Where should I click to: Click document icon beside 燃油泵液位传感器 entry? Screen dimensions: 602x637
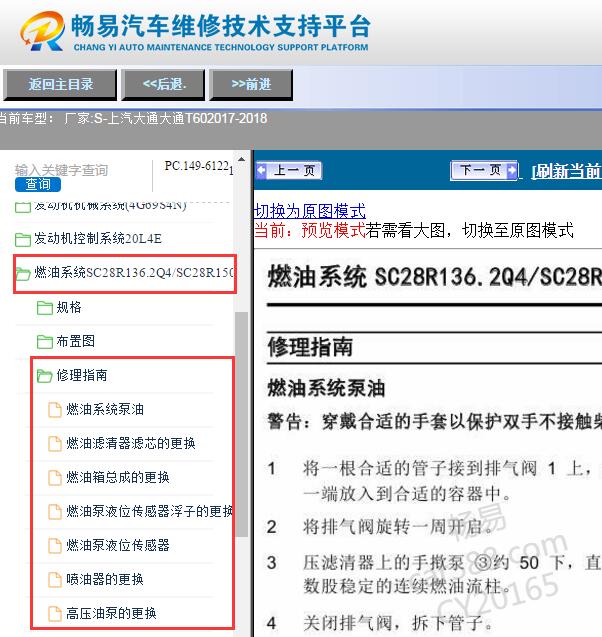pos(55,546)
